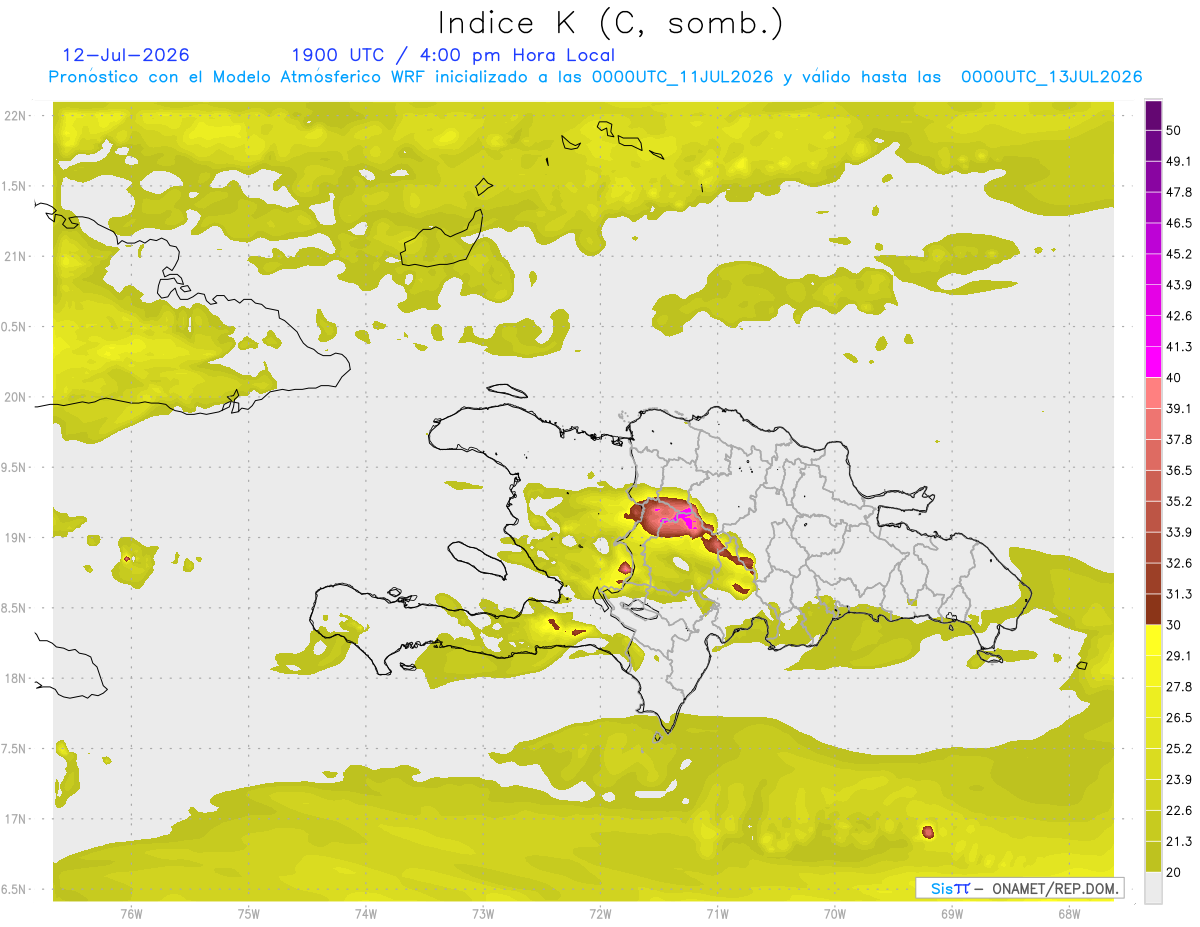The image size is (1200, 927).
Task: Click the "70W" longitude label
Action: coord(835,914)
